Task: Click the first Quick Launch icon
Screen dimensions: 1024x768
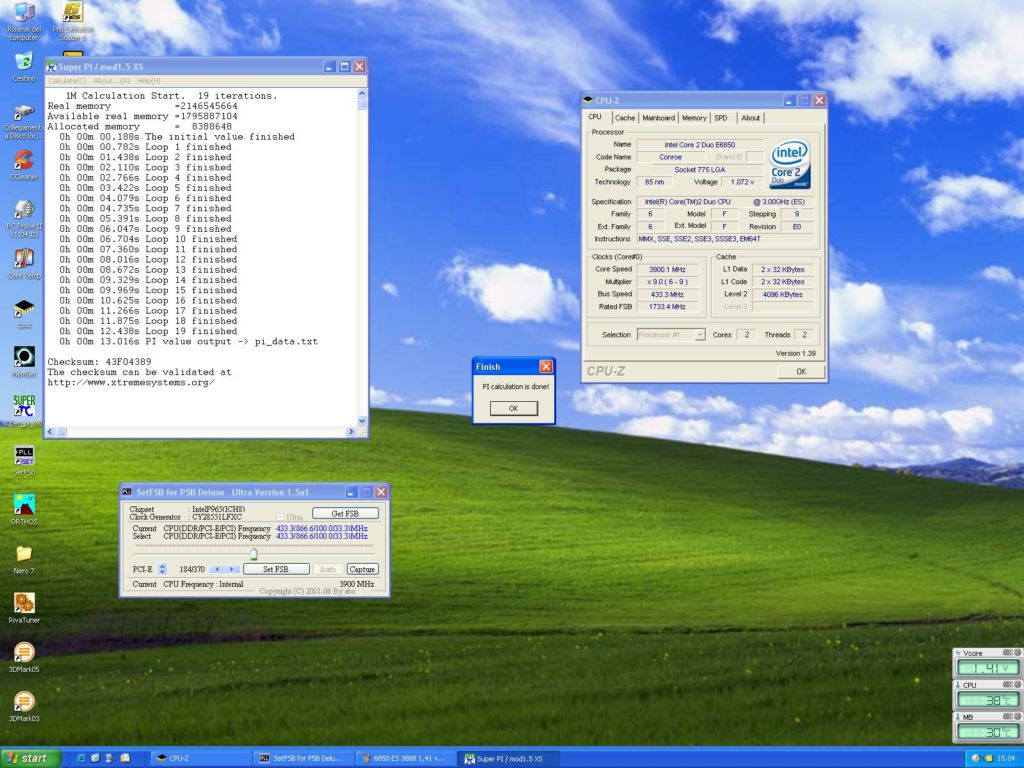Action: click(x=81, y=758)
